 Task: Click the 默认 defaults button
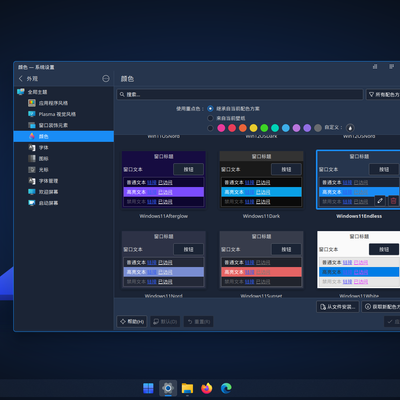coord(165,322)
